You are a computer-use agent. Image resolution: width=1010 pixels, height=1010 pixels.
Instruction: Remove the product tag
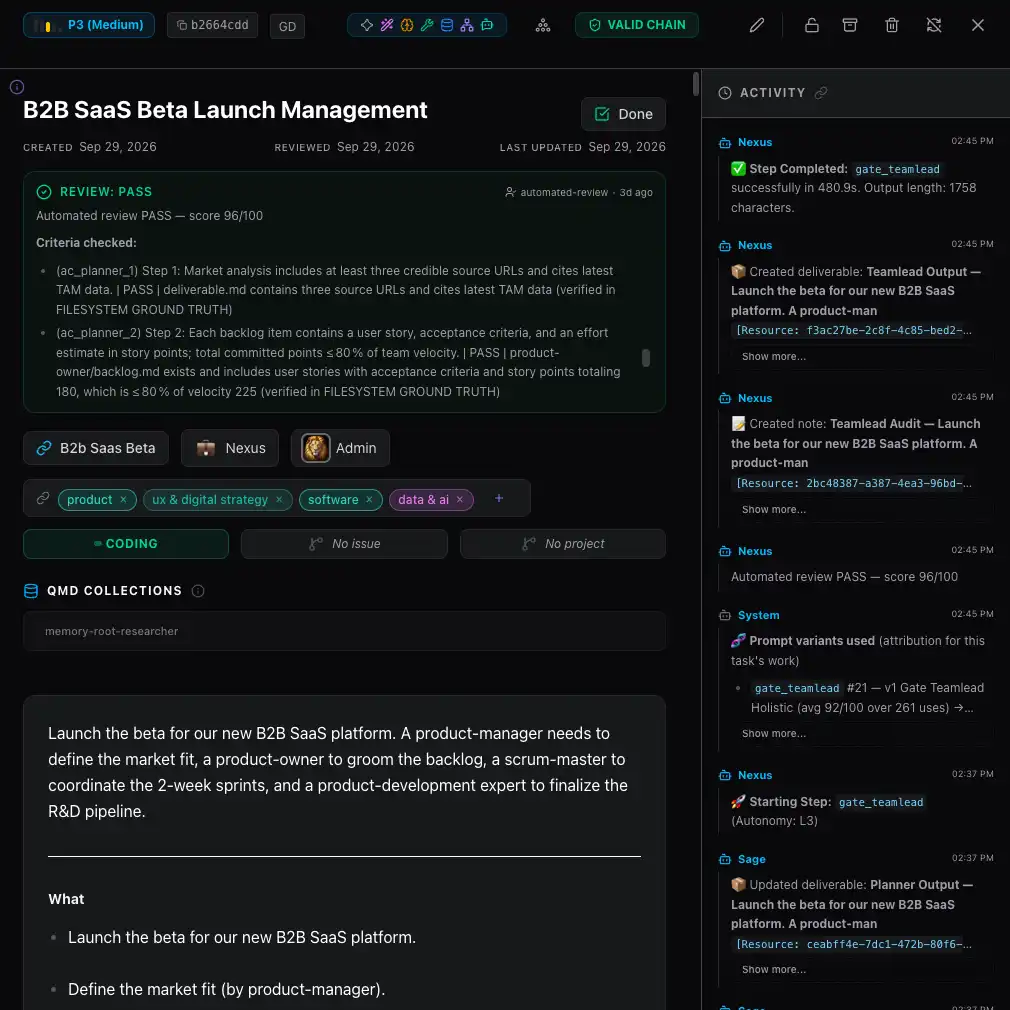coord(123,499)
